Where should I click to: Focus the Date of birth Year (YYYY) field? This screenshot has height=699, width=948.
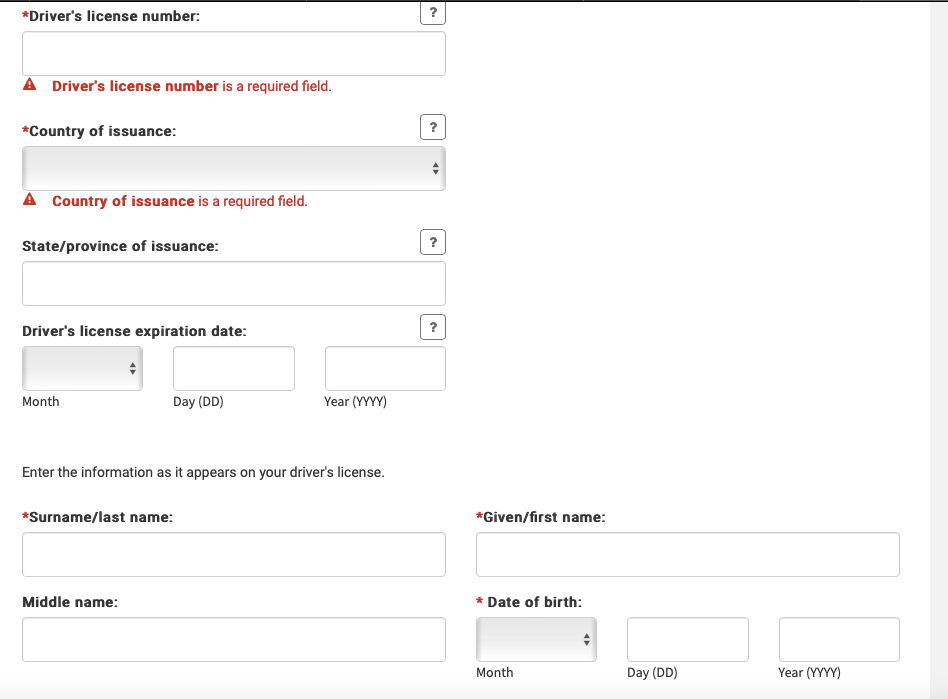tap(839, 639)
